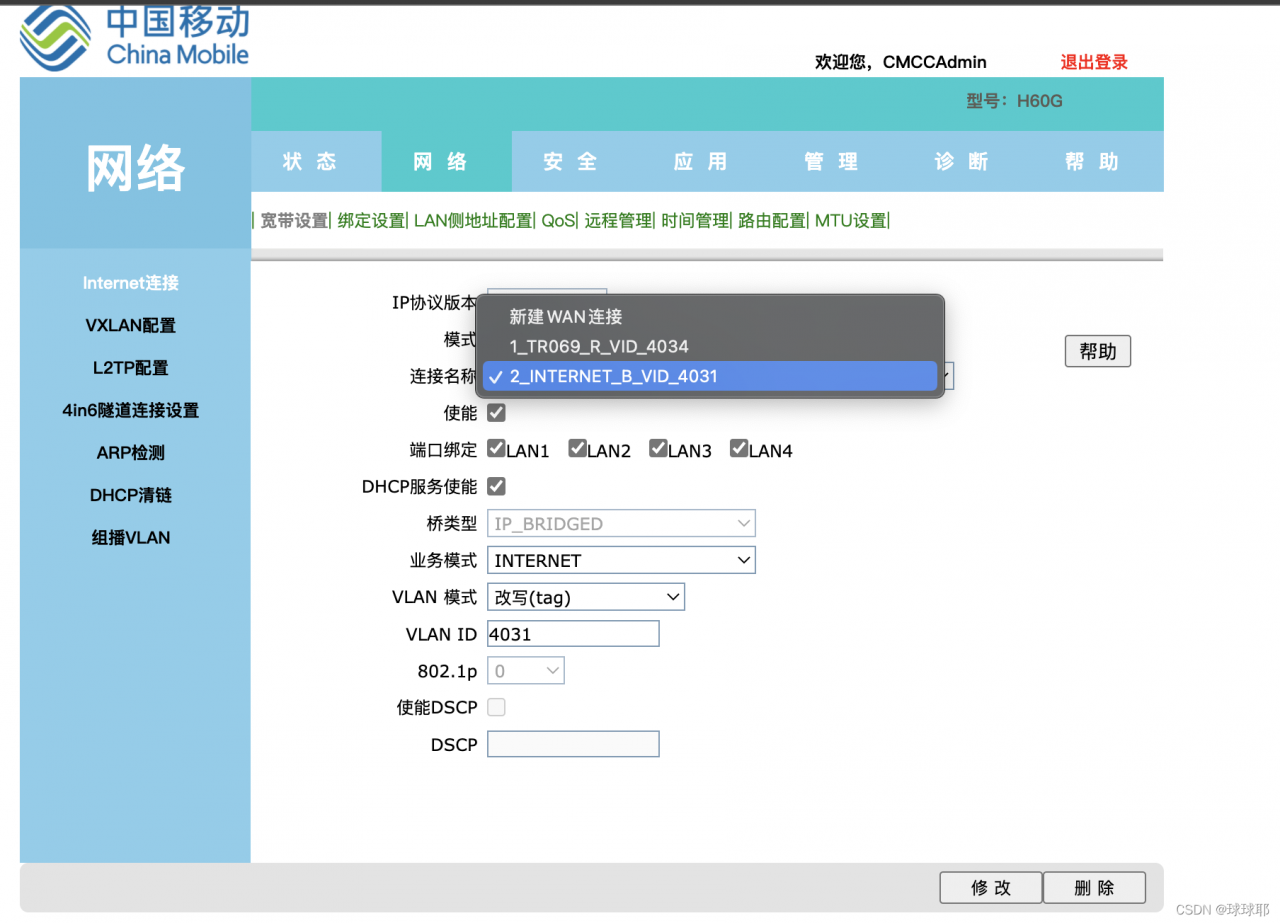
Task: Click the 型号：H60G model text
Action: coord(1014,101)
